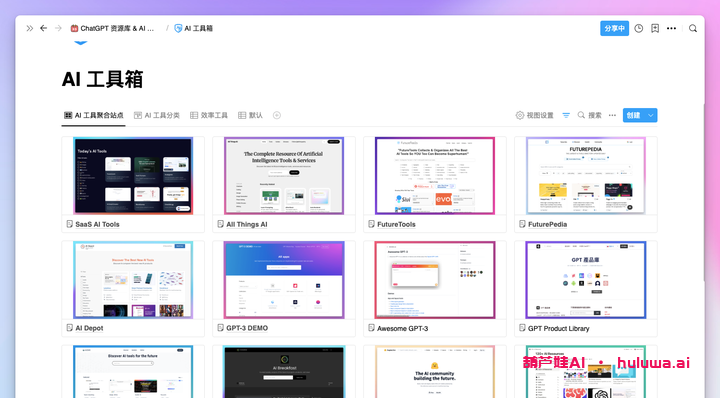720x398 pixels.
Task: Open GPT-3 DEMO card thumbnail
Action: tap(284, 280)
